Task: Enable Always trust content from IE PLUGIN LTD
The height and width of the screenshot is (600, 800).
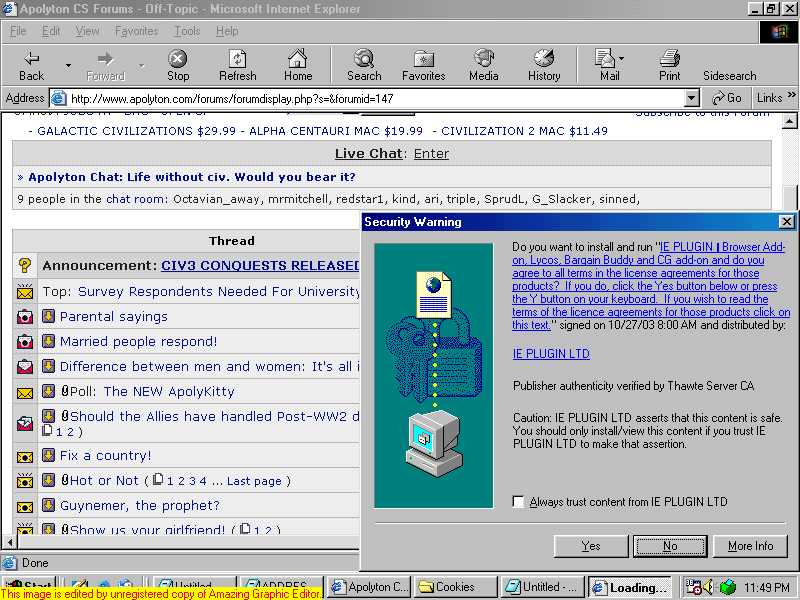Action: point(518,502)
